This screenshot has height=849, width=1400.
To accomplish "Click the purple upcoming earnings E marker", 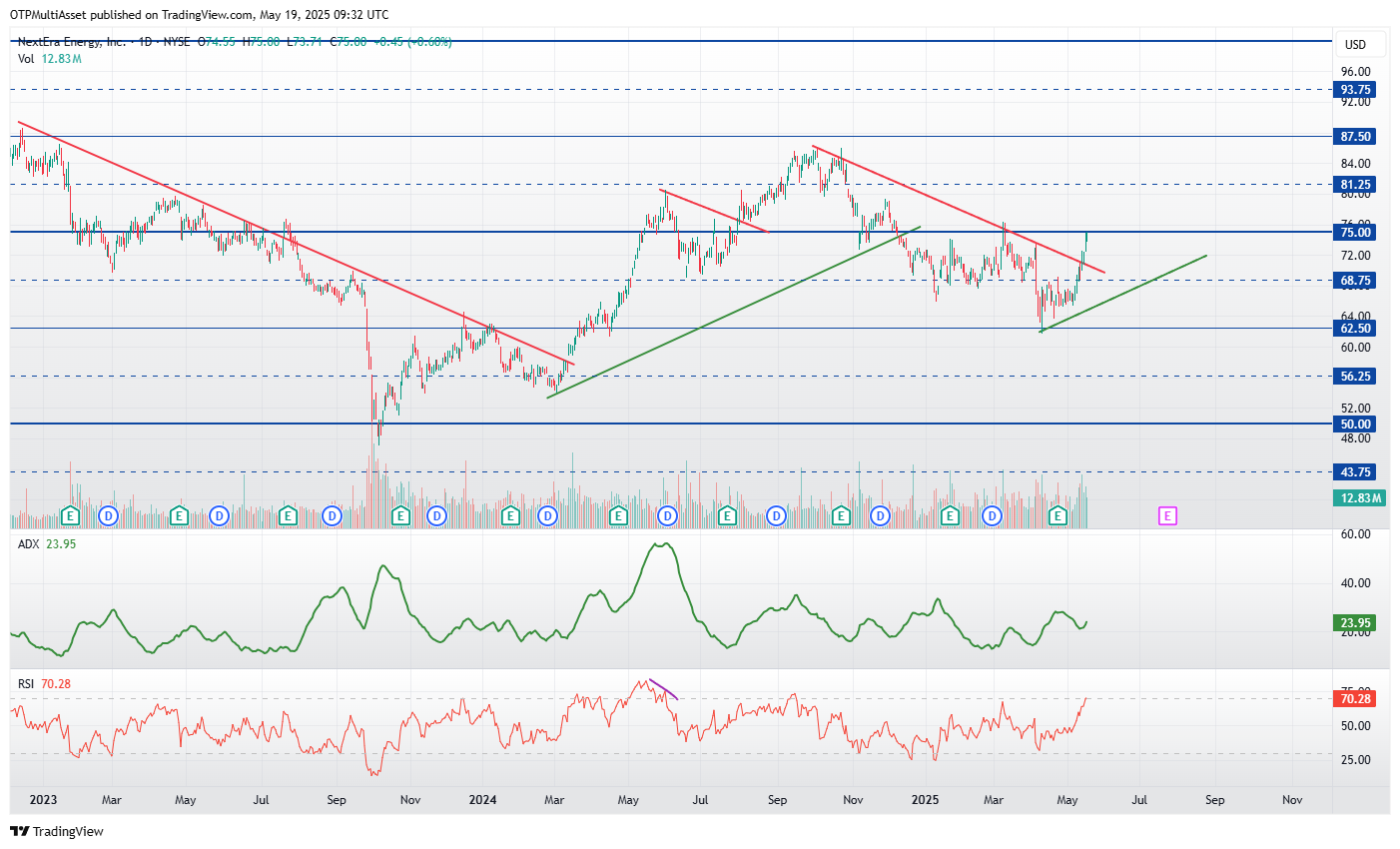I will pos(1167,515).
